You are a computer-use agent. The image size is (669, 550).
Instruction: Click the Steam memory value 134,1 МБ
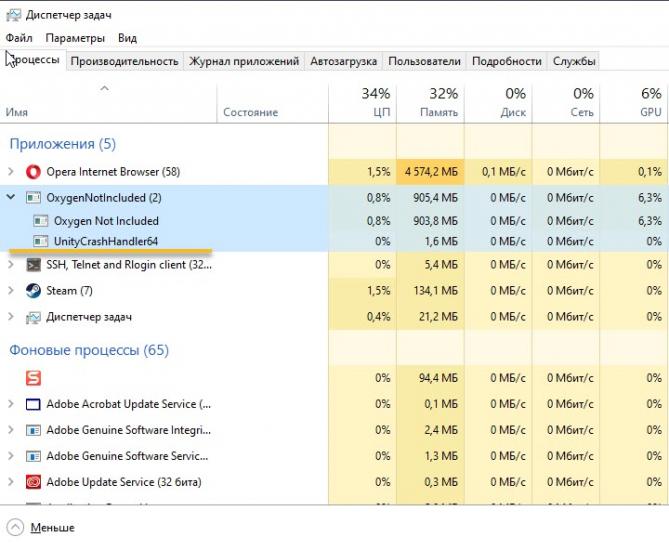tap(435, 291)
